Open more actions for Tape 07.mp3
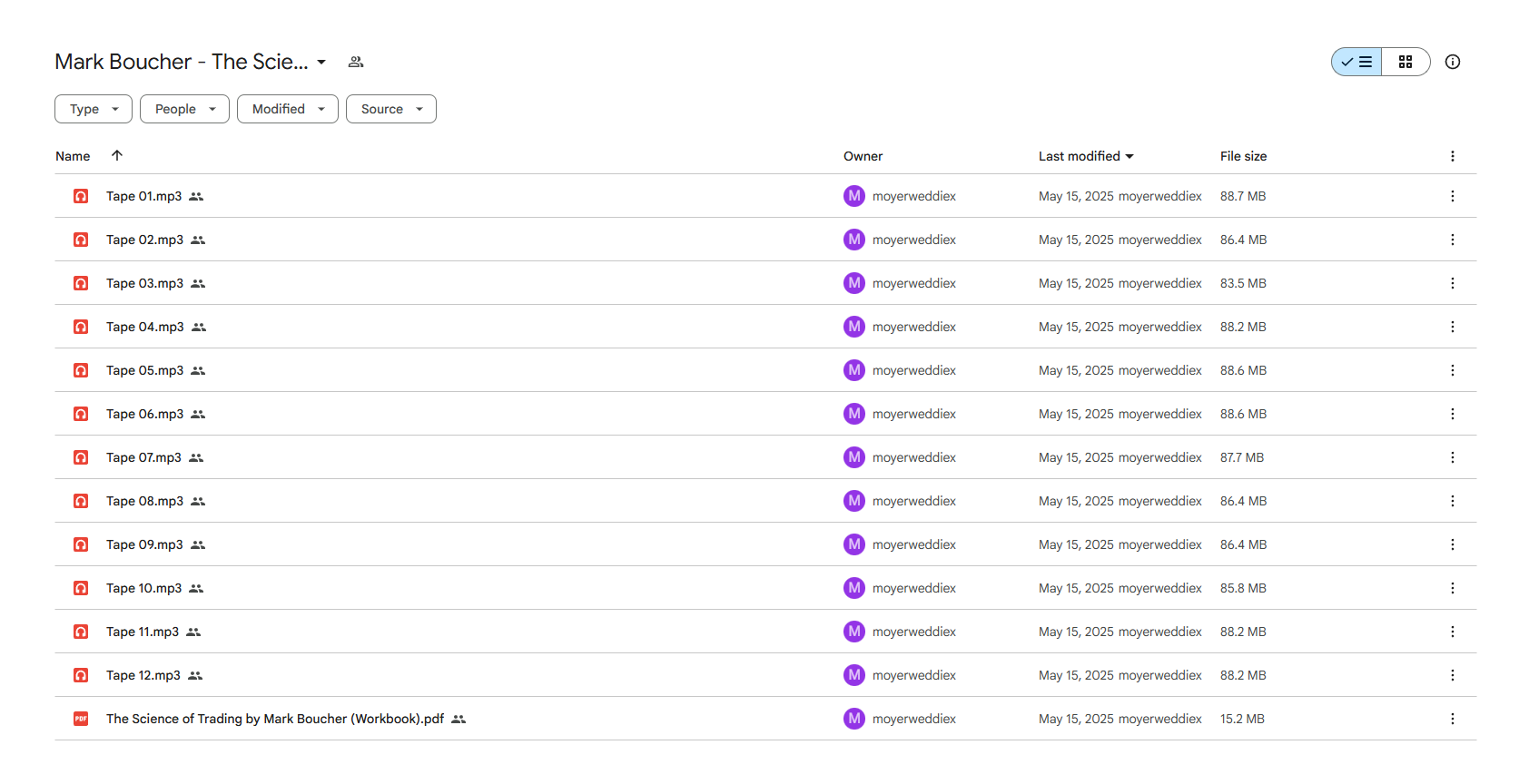 click(x=1453, y=457)
